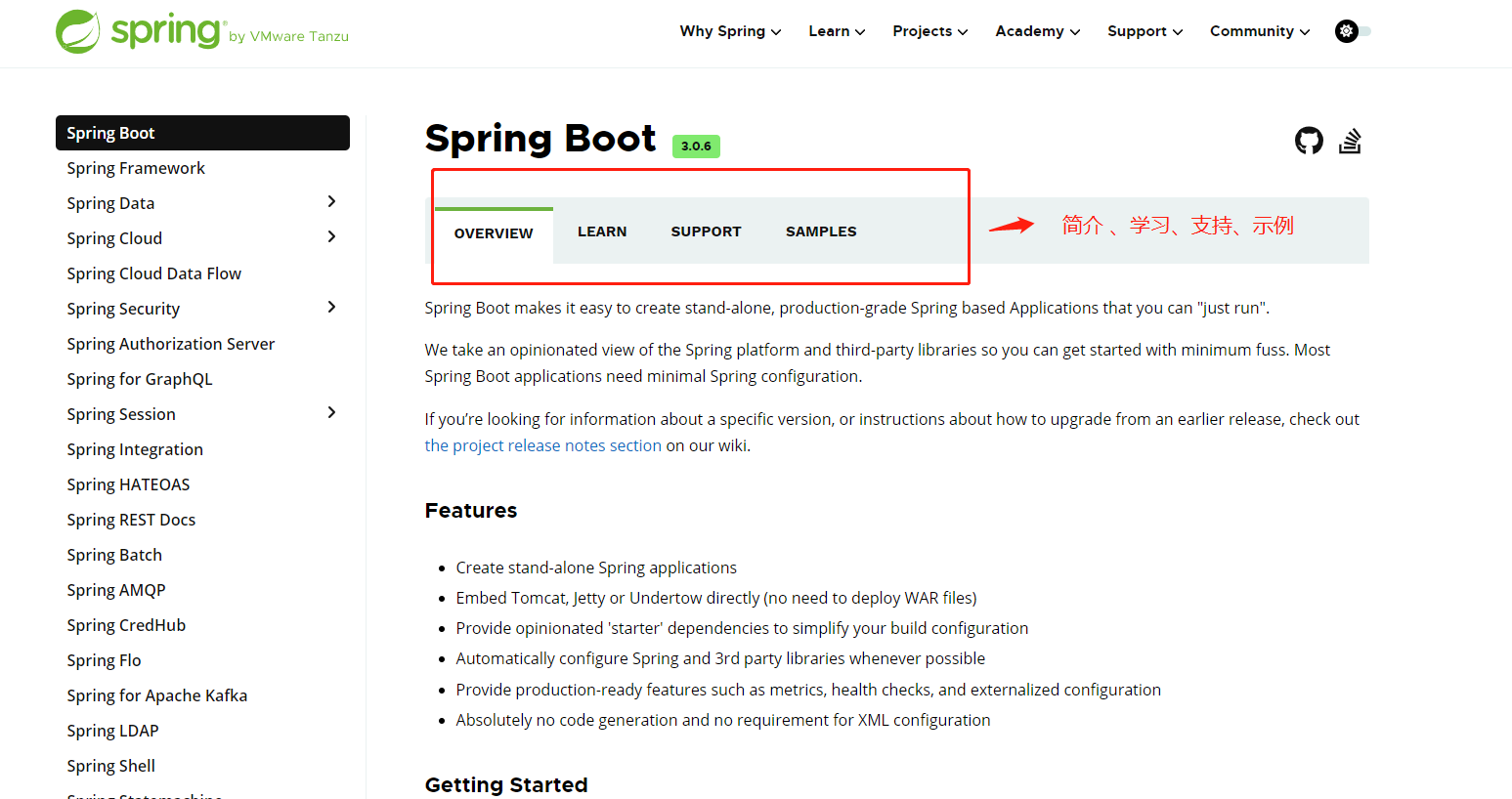1512x799 pixels.
Task: Open Spring REST Docs
Action: click(131, 520)
